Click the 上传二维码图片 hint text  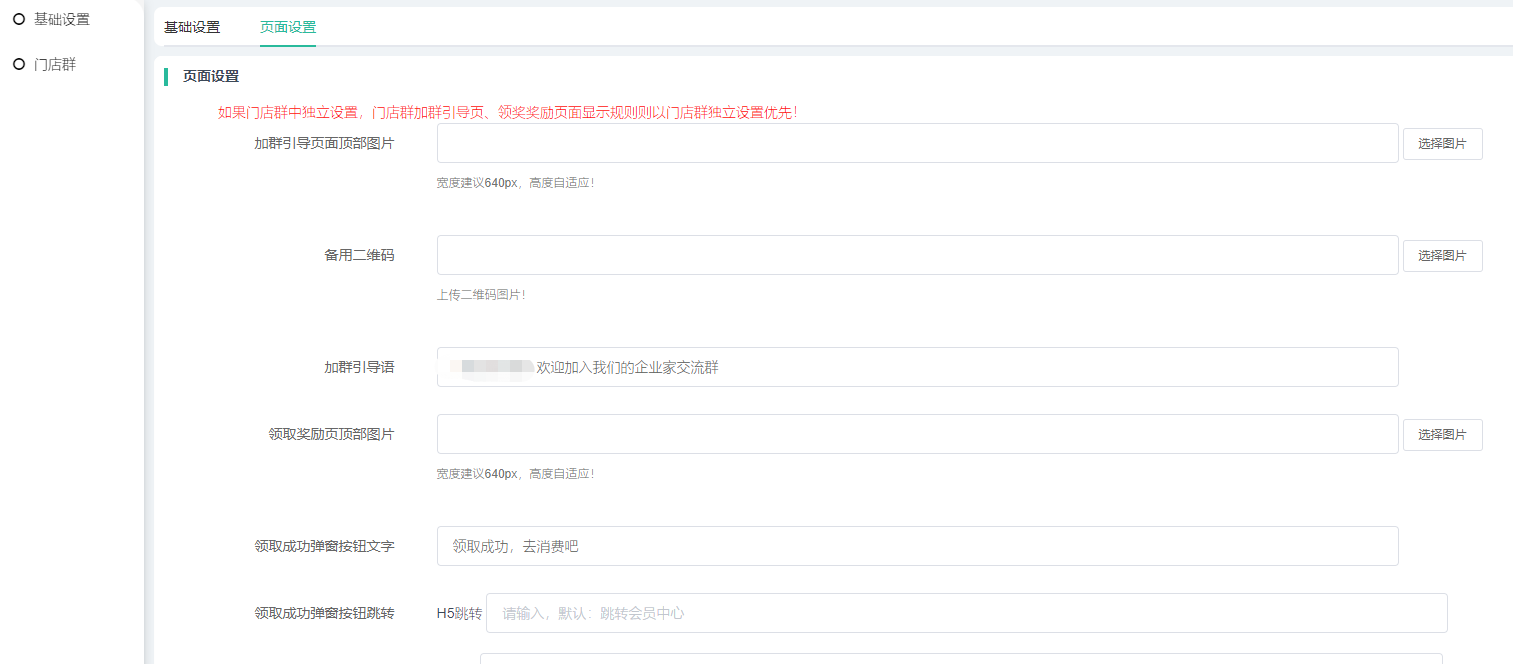(481, 295)
